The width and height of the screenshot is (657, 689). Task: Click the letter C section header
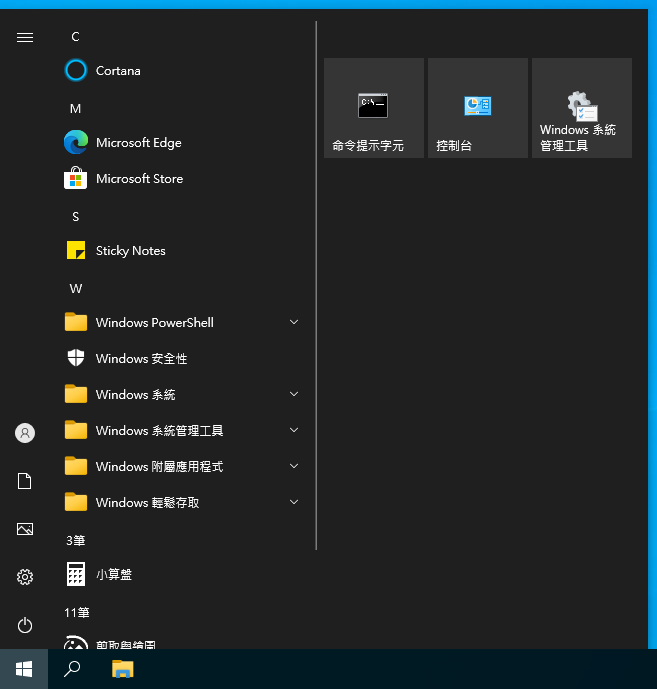tap(76, 37)
